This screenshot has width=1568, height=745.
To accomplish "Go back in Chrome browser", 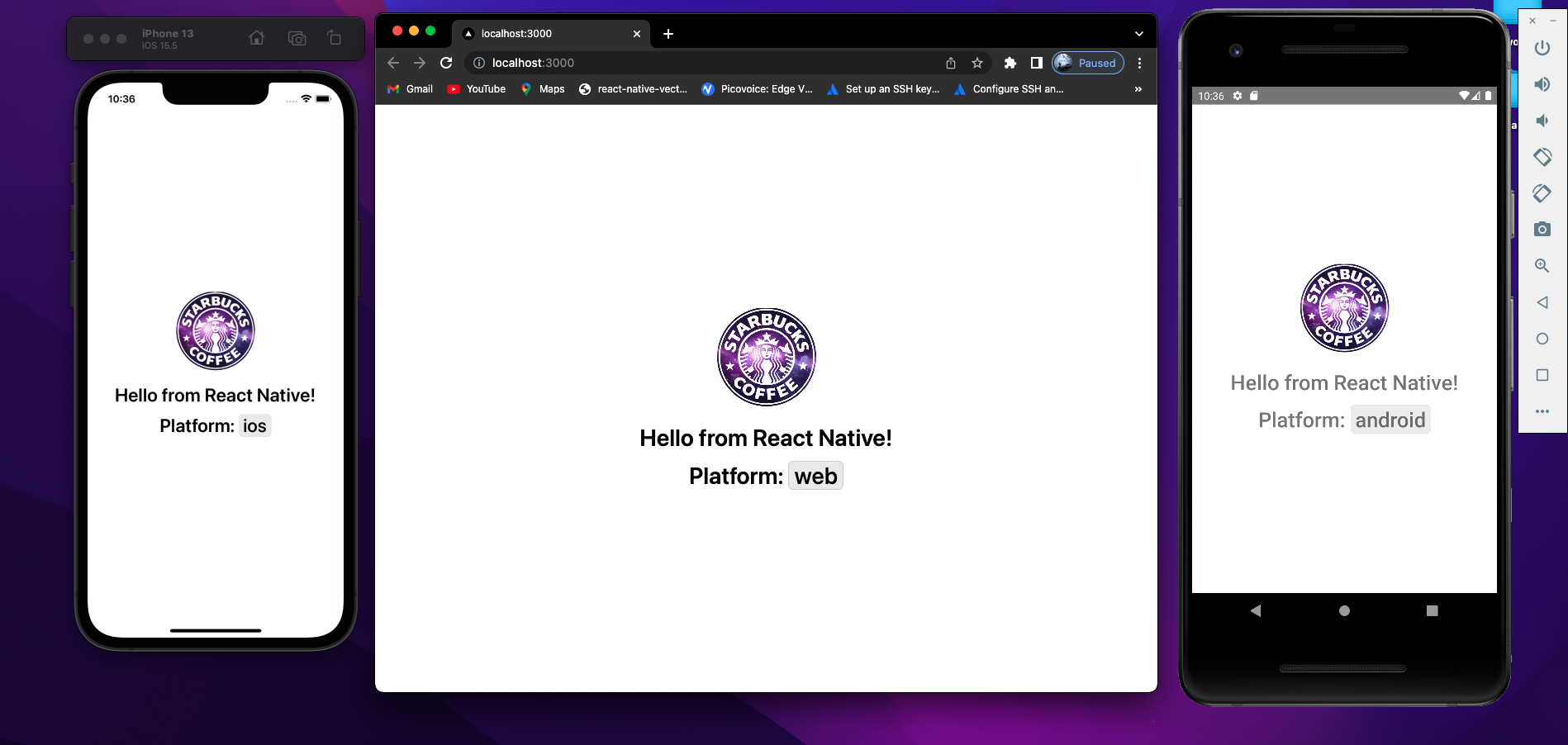I will (393, 63).
